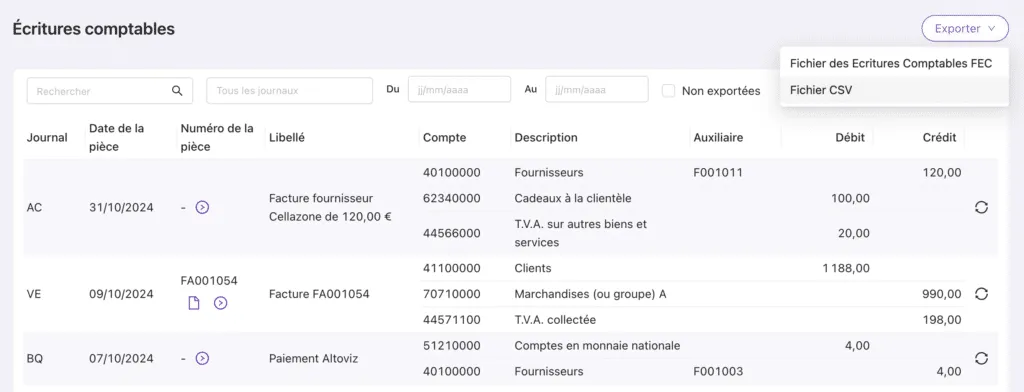The width and height of the screenshot is (1024, 392).
Task: Select Comptes en monnaie nationale description
Action: coord(598,346)
